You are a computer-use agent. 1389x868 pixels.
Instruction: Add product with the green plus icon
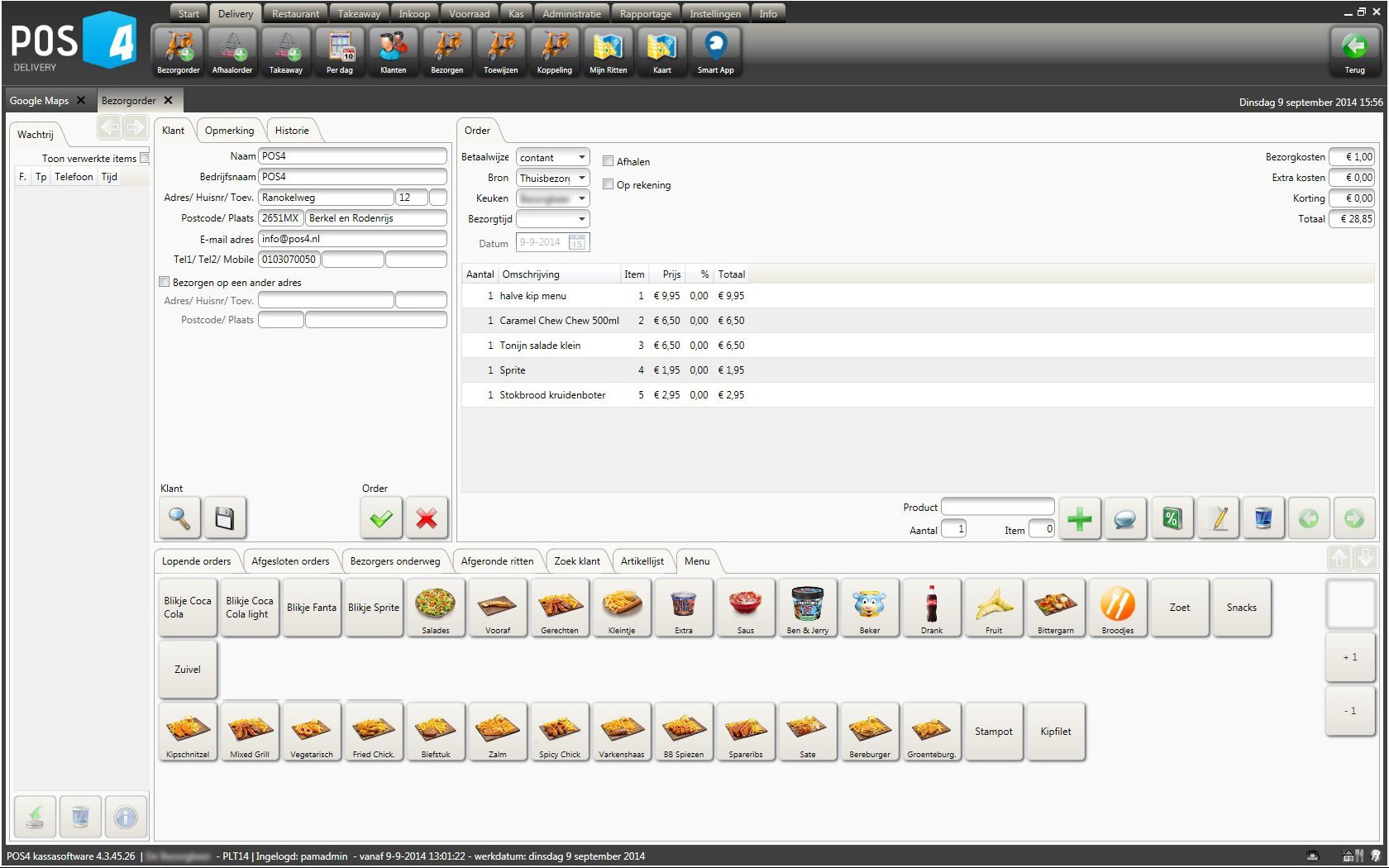(1079, 519)
